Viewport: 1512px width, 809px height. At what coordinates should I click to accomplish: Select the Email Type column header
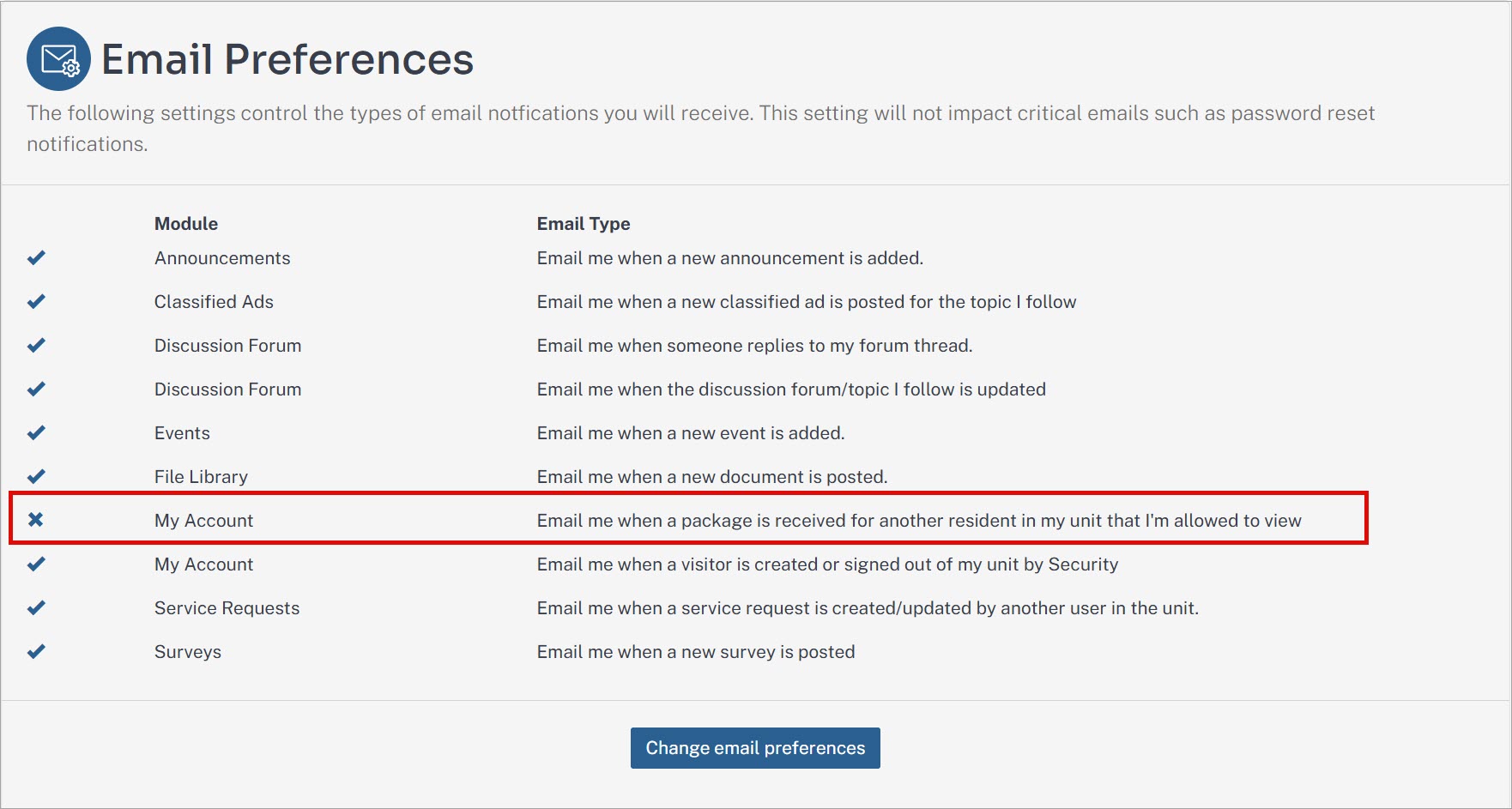point(584,224)
